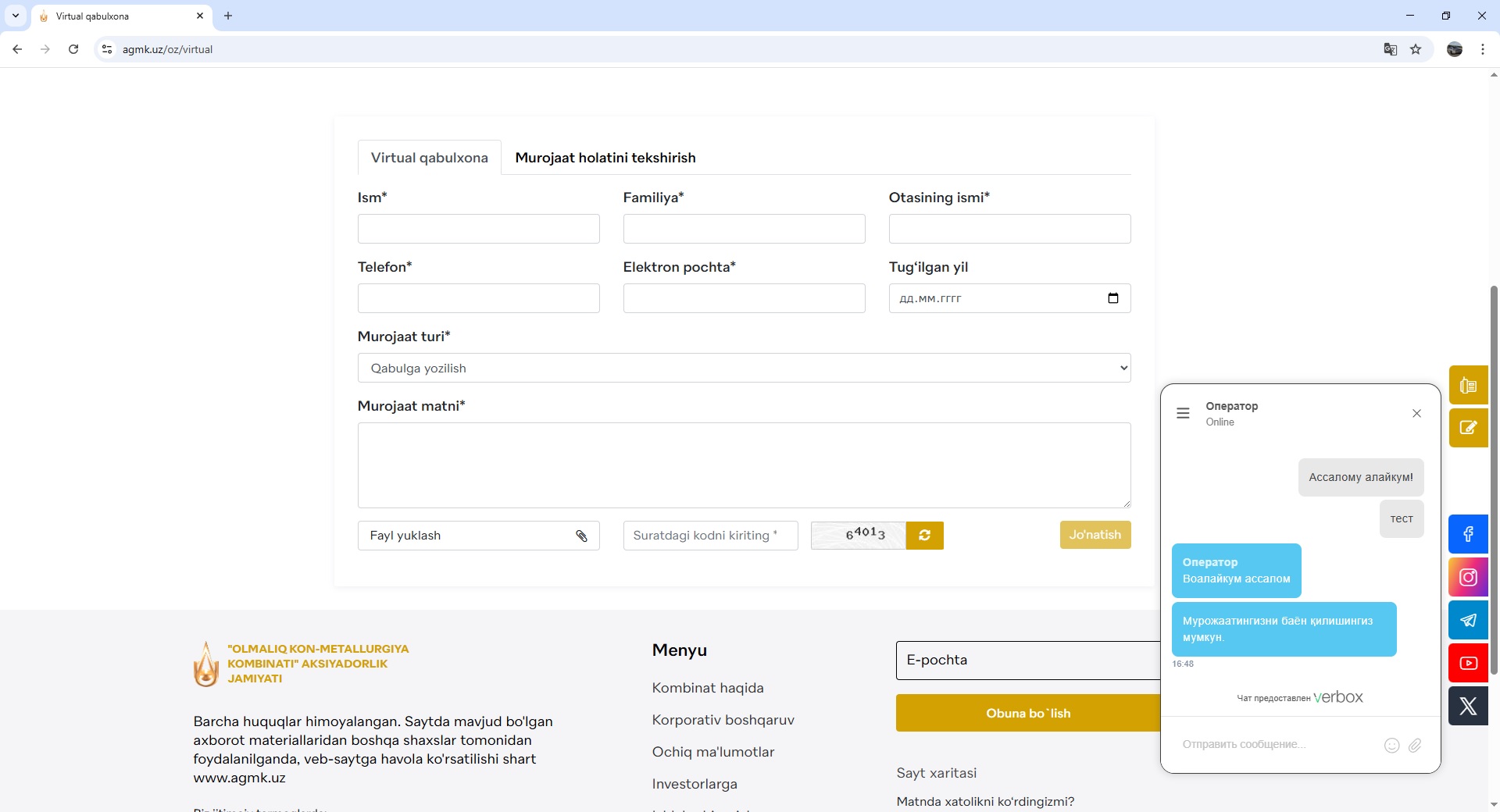This screenshot has width=1500, height=812.
Task: Close the Оператор chat widget
Action: [x=1416, y=413]
